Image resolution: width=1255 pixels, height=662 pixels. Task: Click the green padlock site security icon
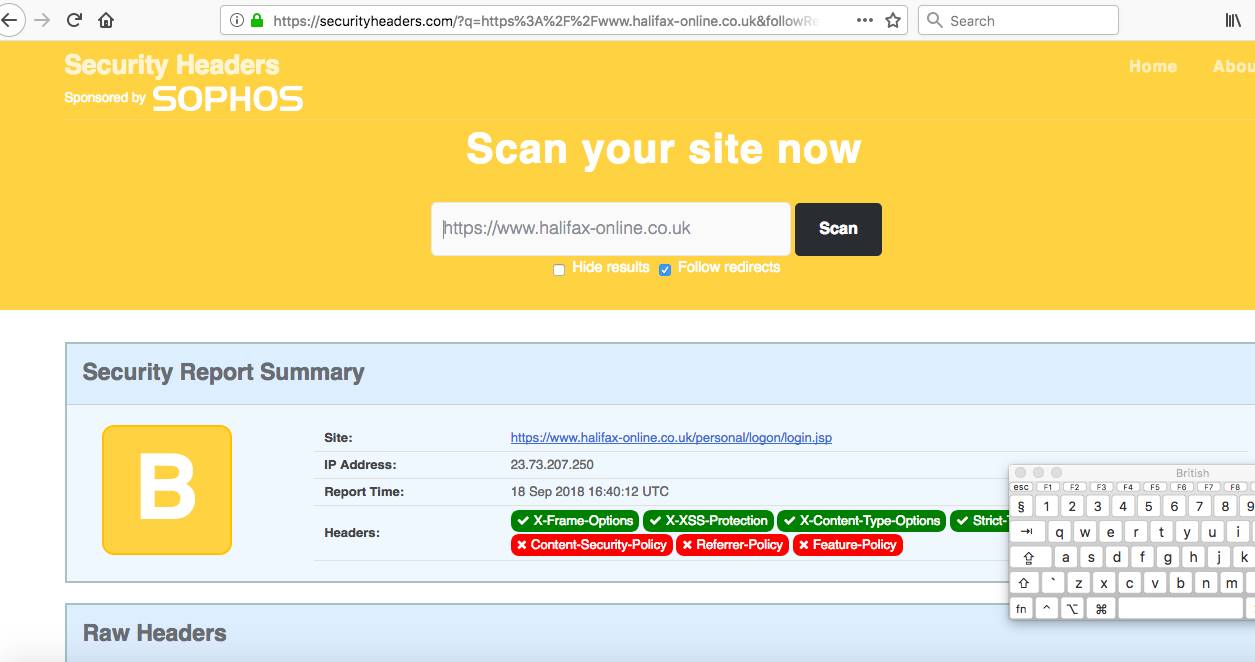click(x=257, y=20)
